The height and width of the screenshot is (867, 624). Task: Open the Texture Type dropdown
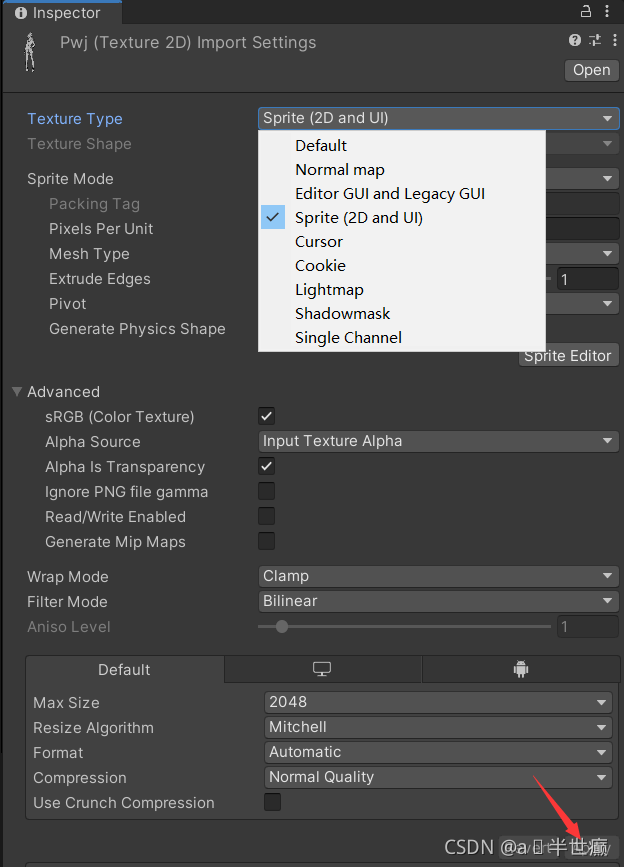pyautogui.click(x=438, y=118)
